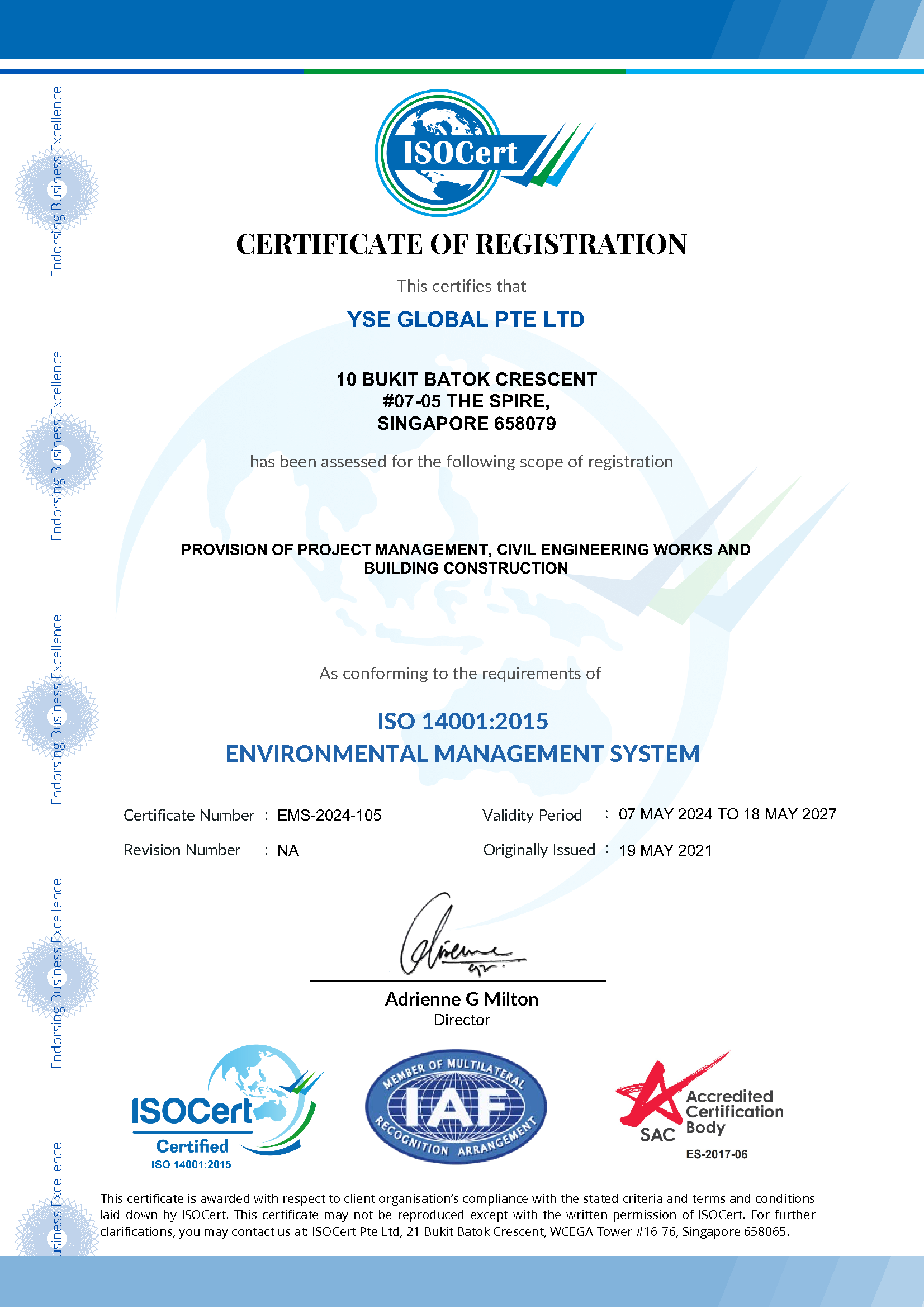The height and width of the screenshot is (1308, 924).
Task: Click "ENVIRONMENTAL MANAGEMENT SYSTEM" heading
Action: click(463, 754)
